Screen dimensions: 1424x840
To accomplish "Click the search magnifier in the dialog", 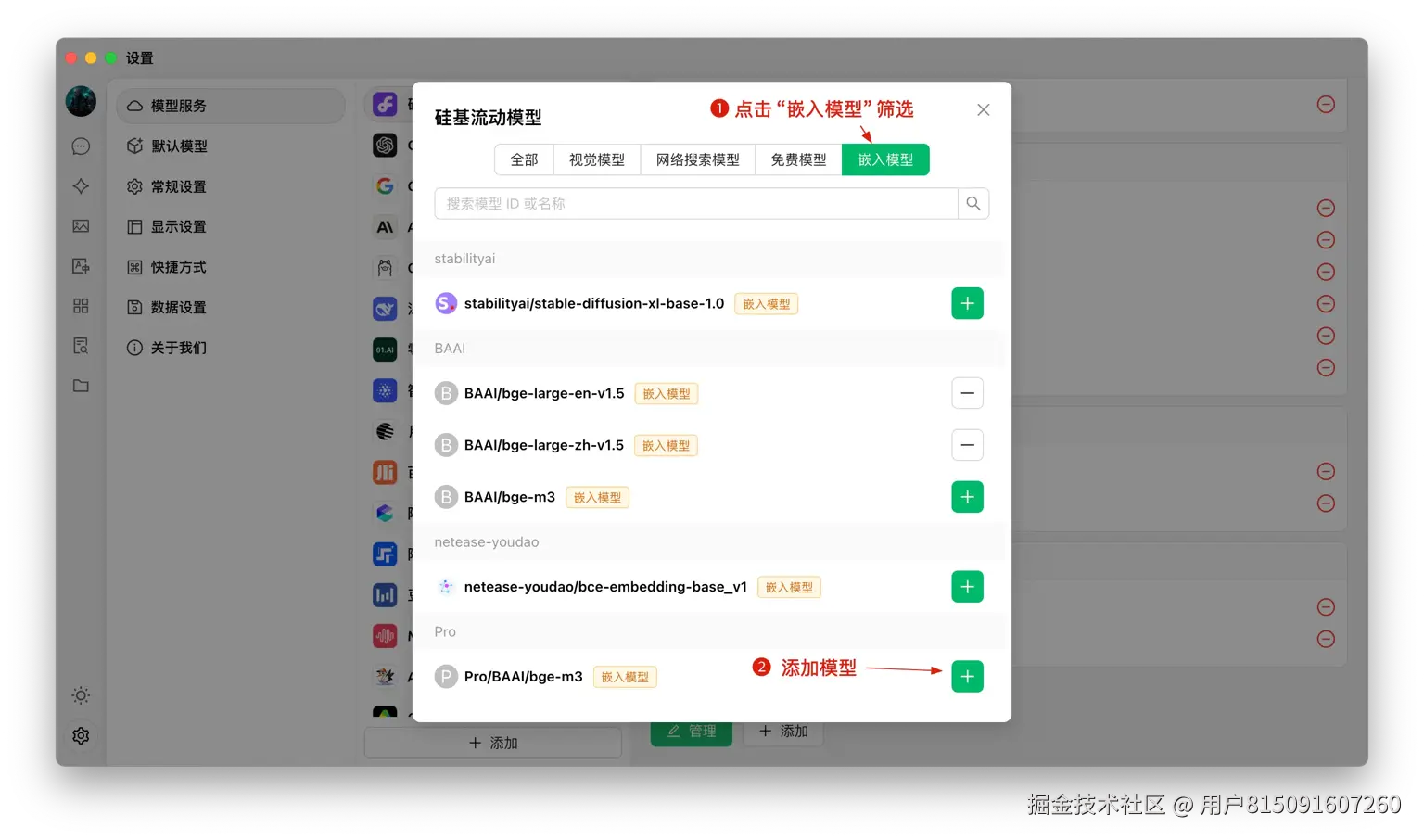I will pyautogui.click(x=973, y=204).
